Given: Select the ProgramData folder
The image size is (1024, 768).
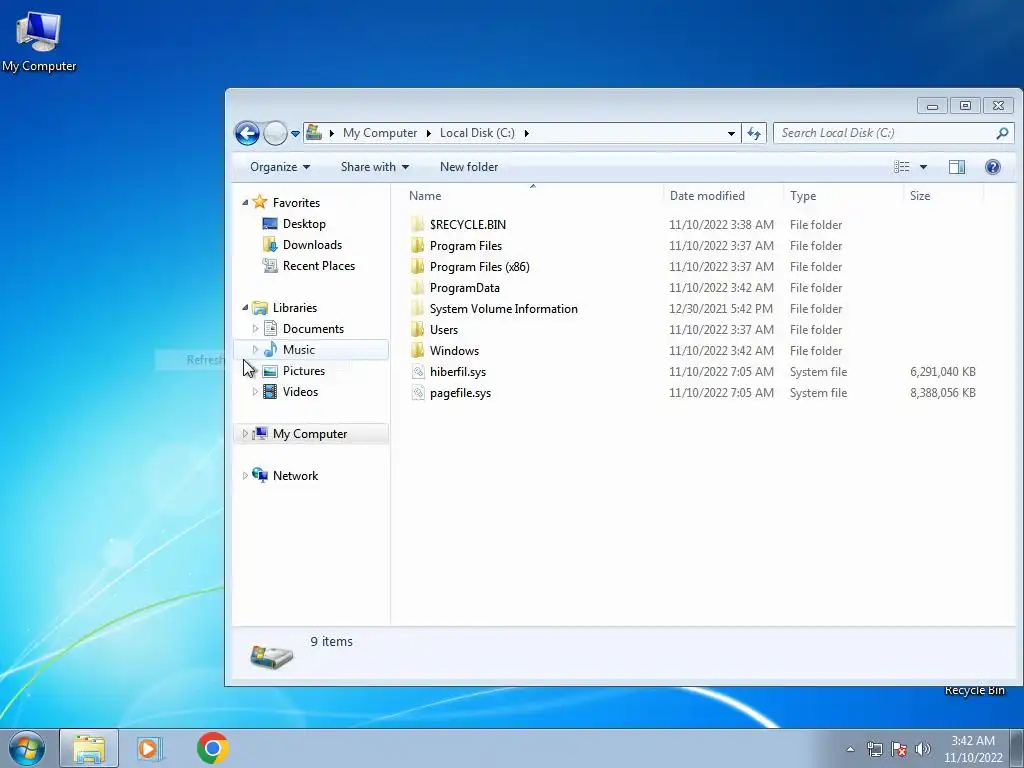Looking at the screenshot, I should point(464,288).
